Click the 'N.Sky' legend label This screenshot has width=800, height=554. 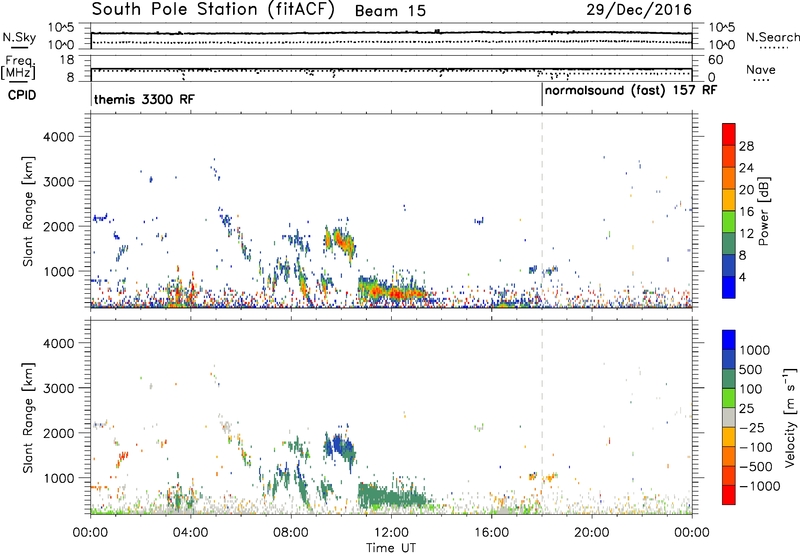point(19,37)
